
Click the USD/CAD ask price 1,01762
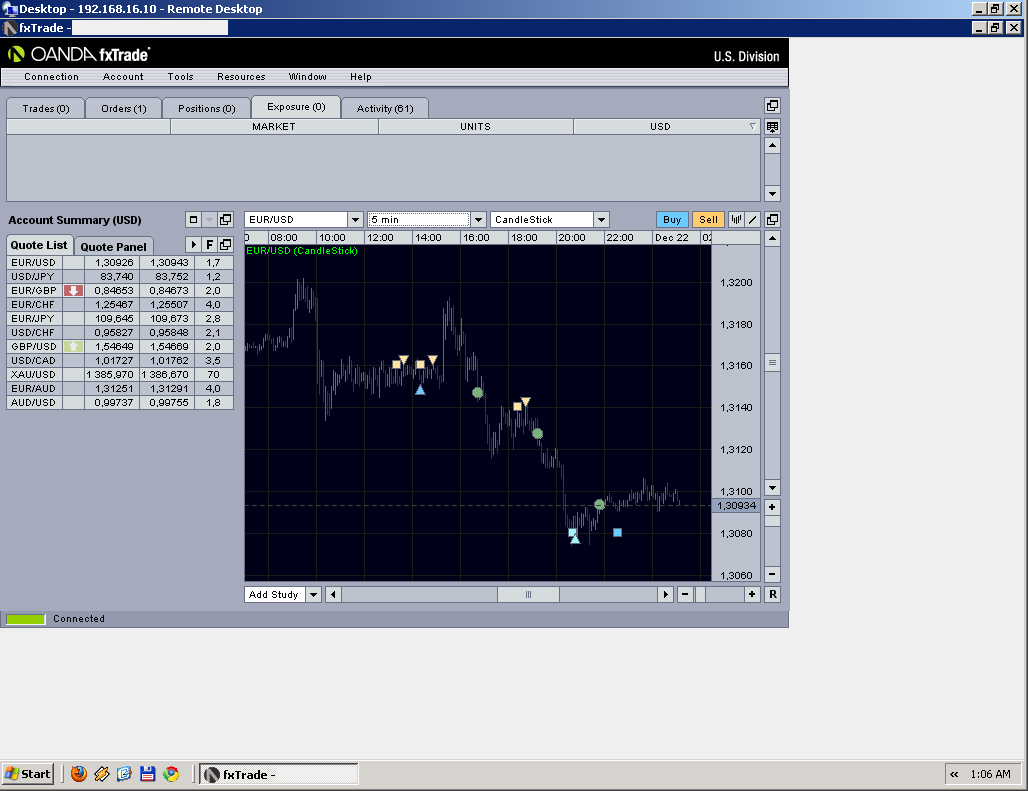coord(168,360)
